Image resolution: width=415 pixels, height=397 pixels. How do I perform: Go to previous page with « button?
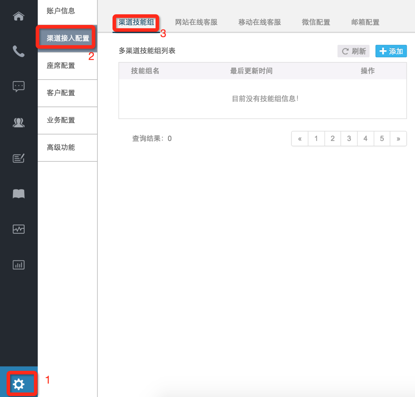[300, 139]
